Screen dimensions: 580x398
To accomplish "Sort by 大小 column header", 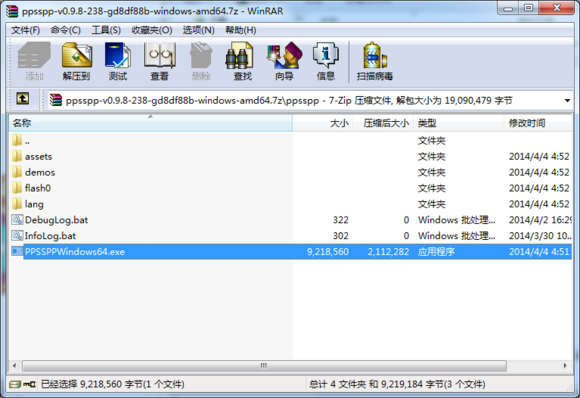I will click(x=323, y=123).
